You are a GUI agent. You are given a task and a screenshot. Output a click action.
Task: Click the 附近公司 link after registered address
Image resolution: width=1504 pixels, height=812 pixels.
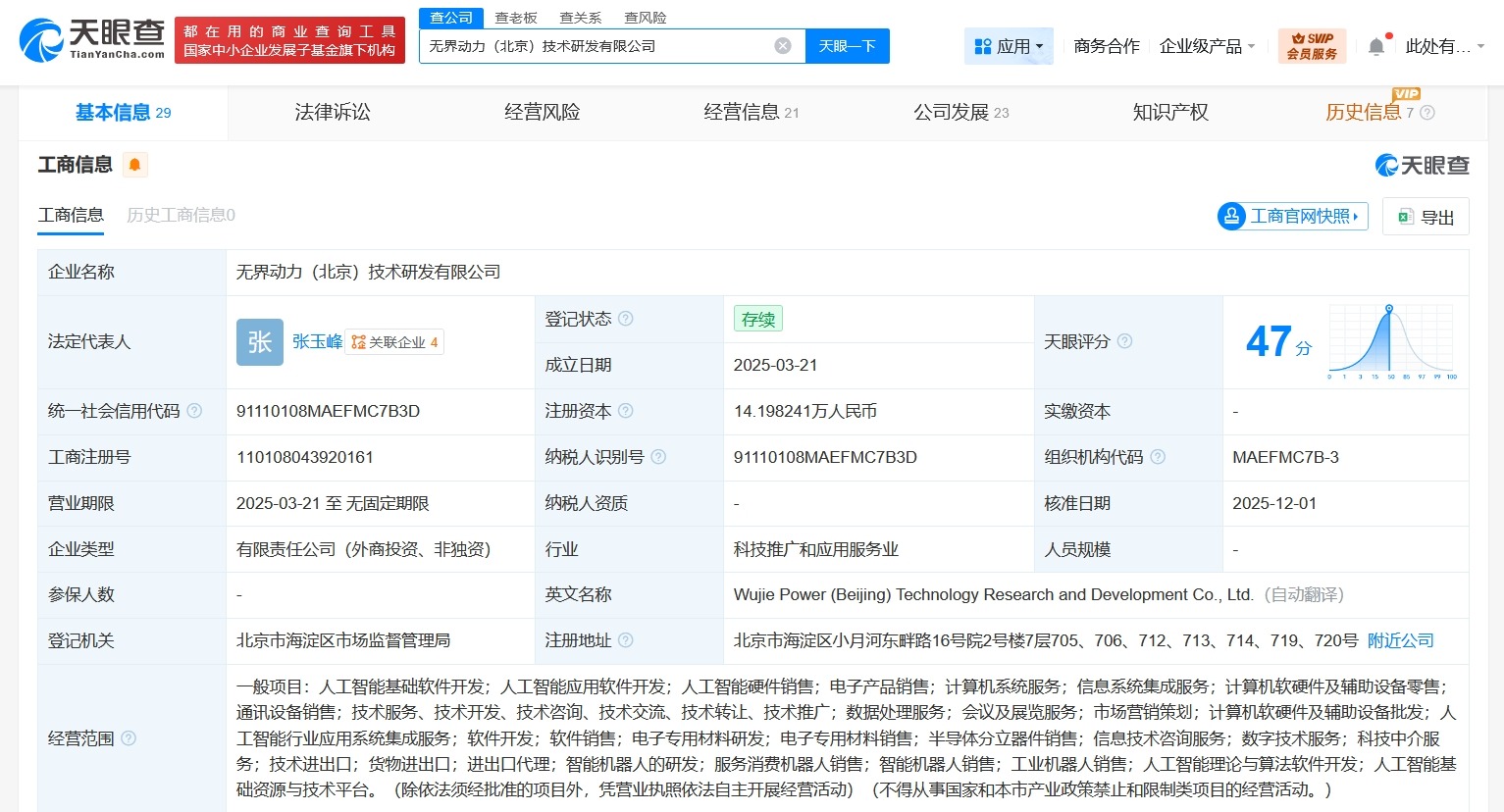1400,639
